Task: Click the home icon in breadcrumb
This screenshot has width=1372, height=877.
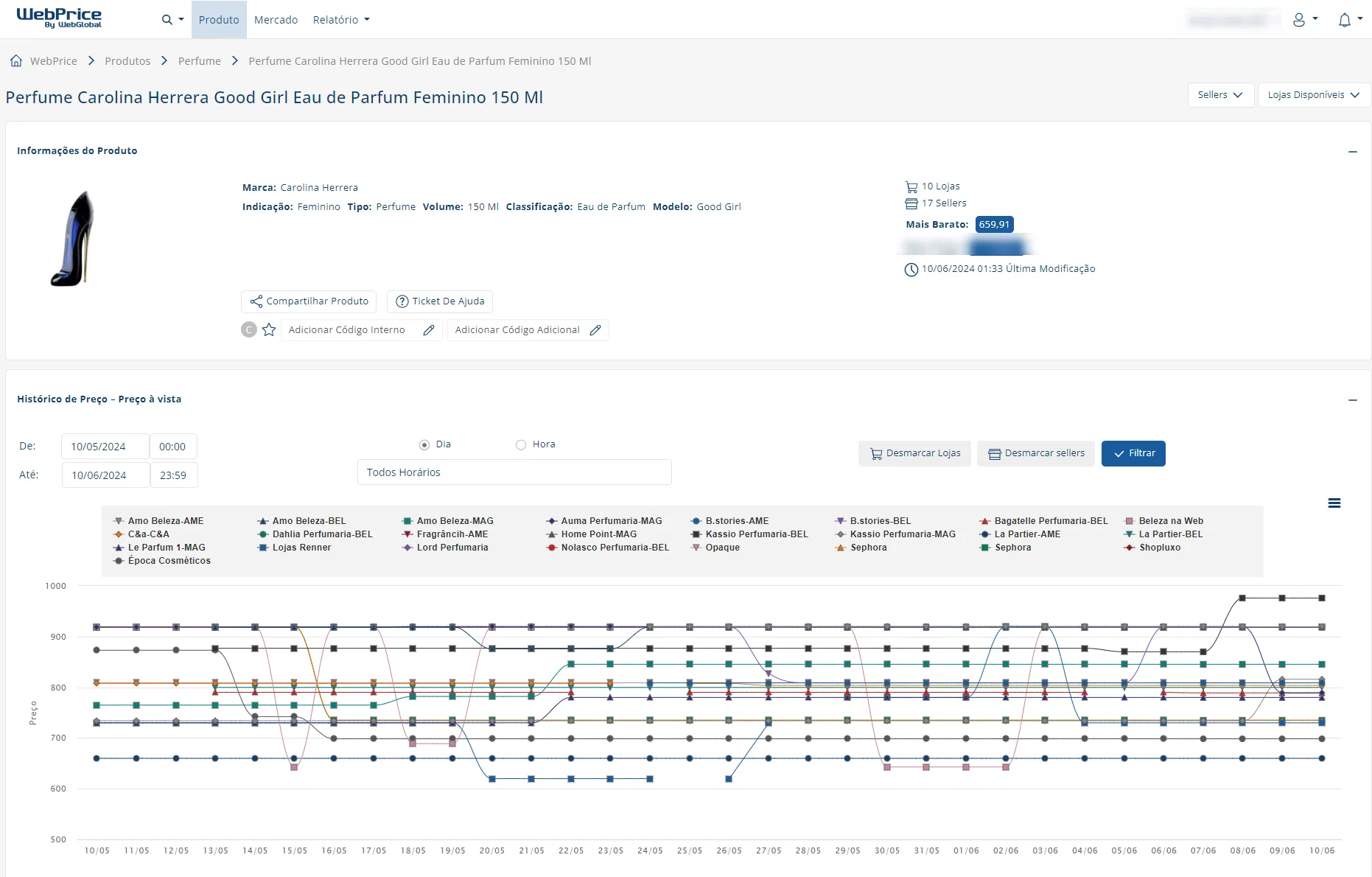Action: 16,60
